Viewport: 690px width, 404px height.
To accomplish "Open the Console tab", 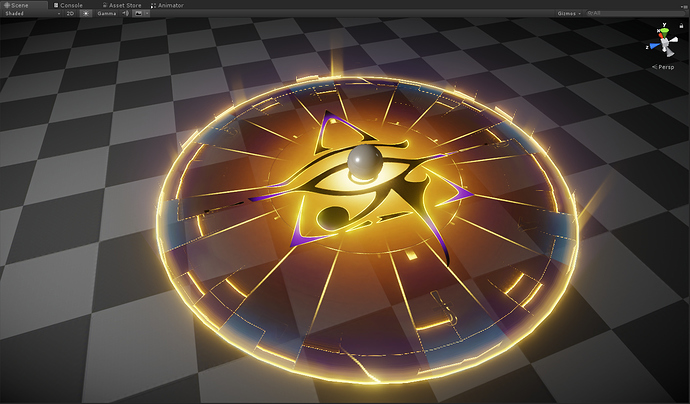I will (x=69, y=5).
